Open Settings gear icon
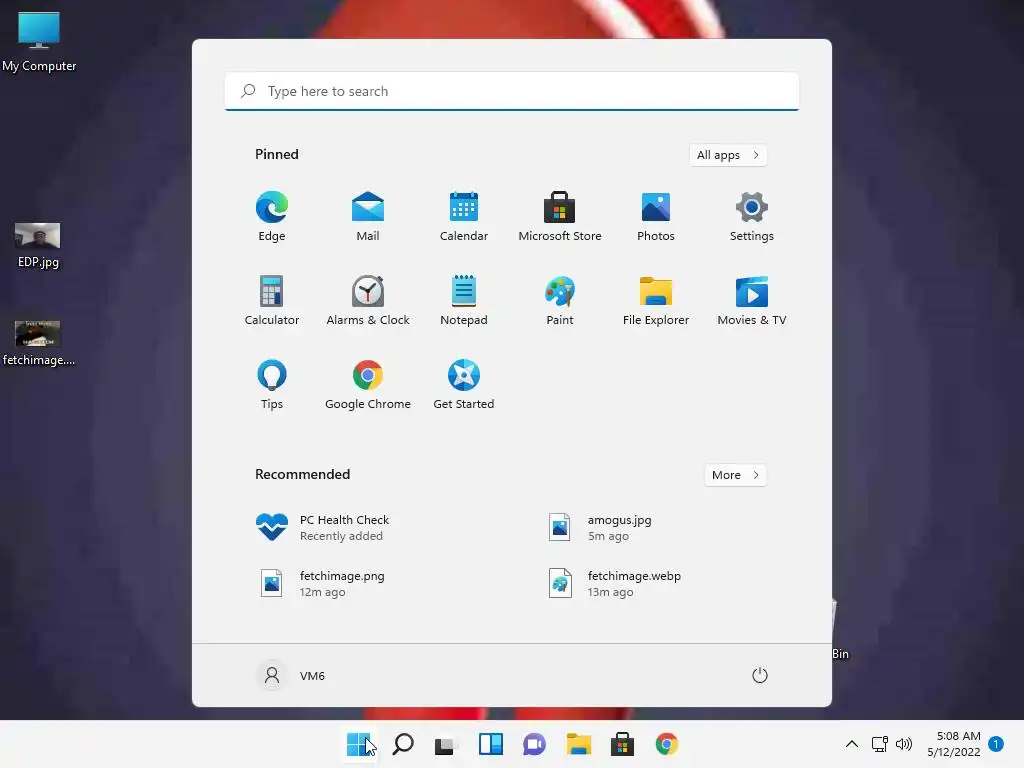 752,216
